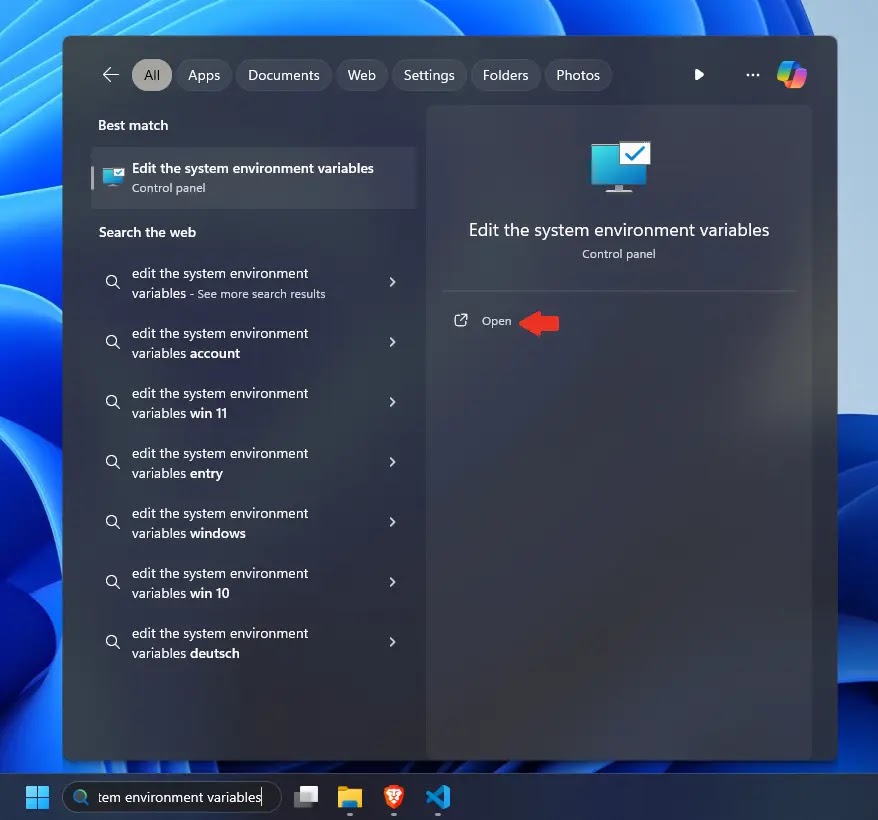
Task: Switch to the Apps filter tab
Action: click(x=204, y=75)
